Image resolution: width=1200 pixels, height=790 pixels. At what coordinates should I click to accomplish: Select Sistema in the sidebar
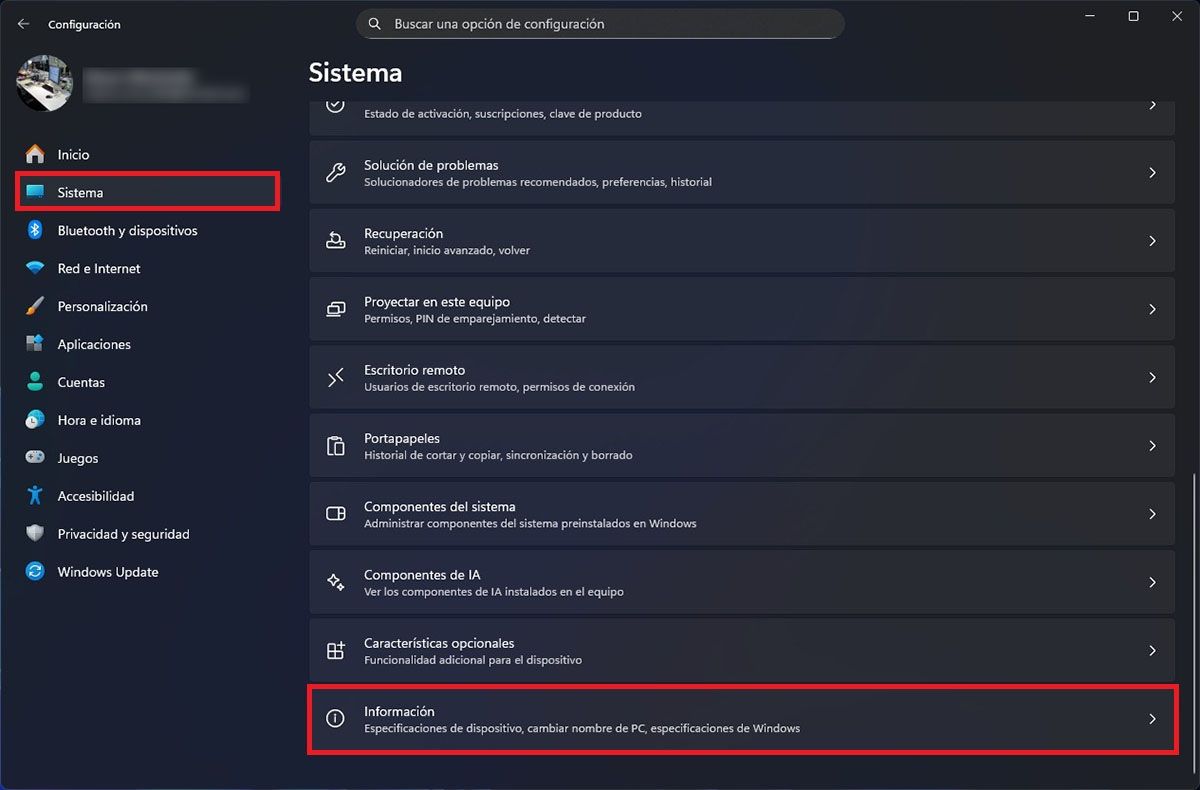[x=148, y=192]
